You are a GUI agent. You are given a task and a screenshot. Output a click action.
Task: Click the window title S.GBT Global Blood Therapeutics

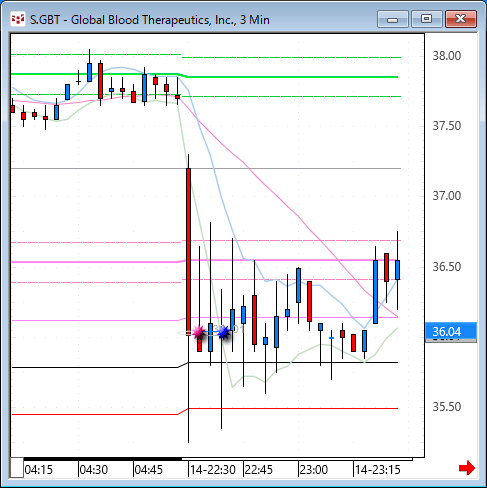[x=150, y=20]
